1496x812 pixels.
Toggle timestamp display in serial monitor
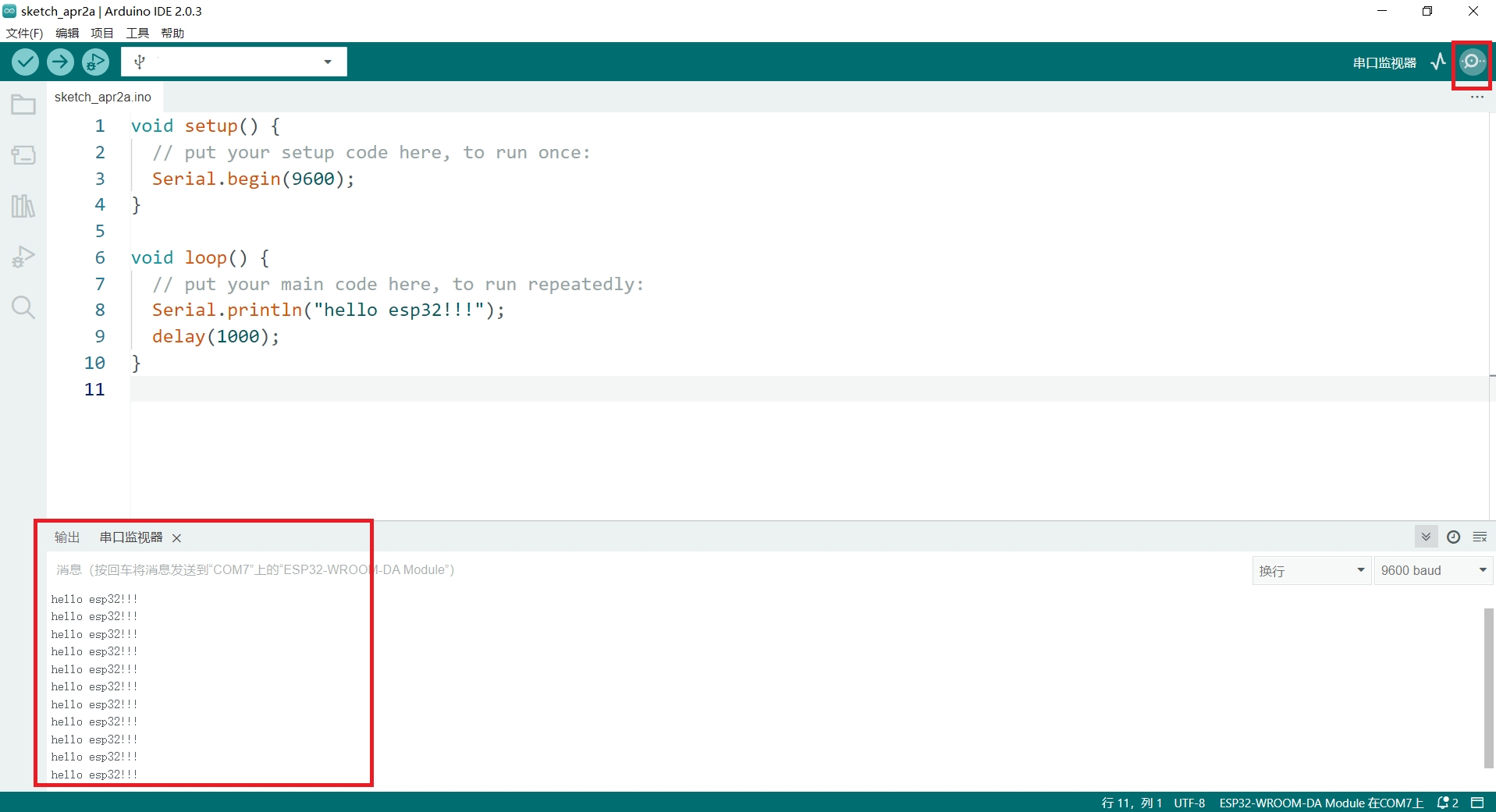1453,537
